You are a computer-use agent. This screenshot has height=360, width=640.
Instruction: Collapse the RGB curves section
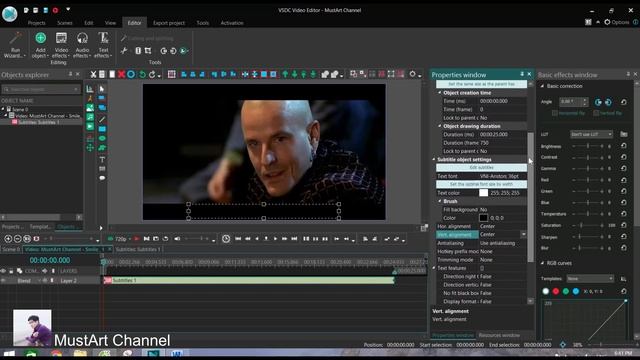click(x=542, y=263)
